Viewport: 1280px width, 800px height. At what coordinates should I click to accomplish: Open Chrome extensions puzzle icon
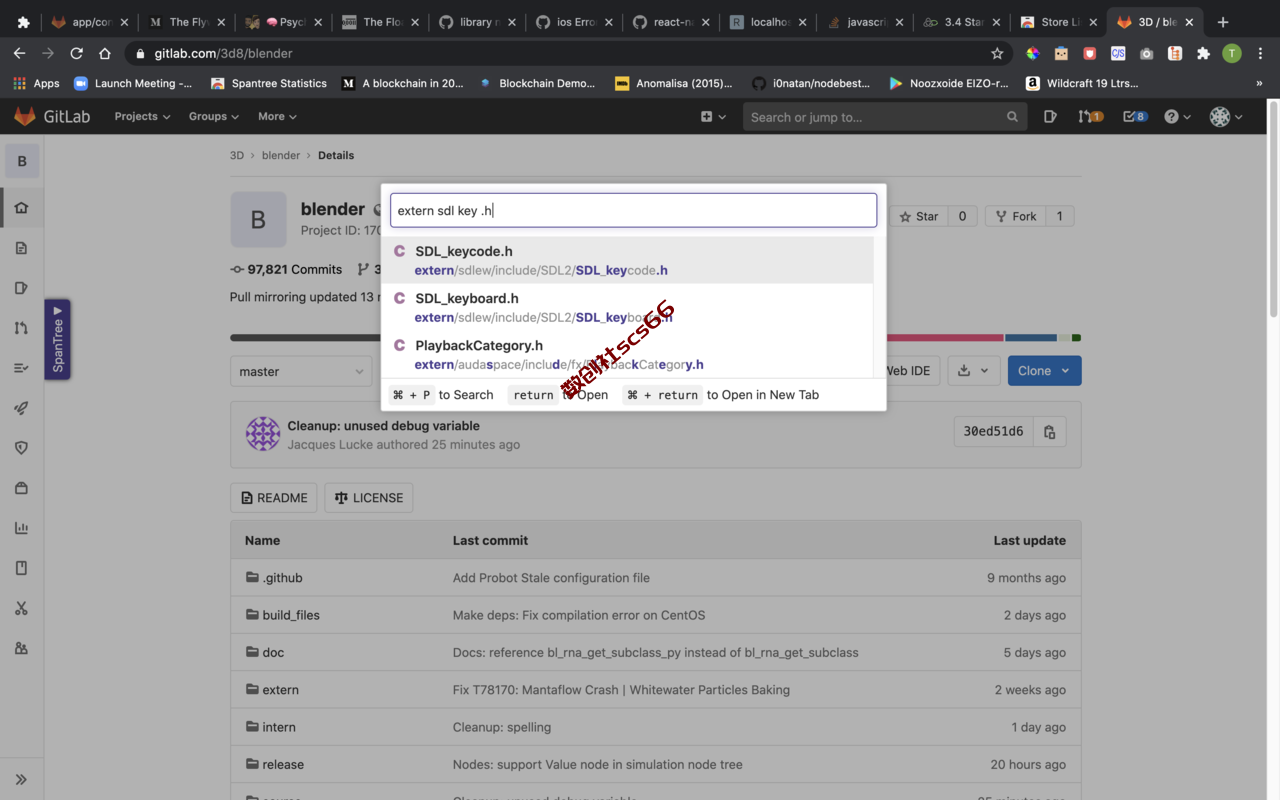[1203, 53]
